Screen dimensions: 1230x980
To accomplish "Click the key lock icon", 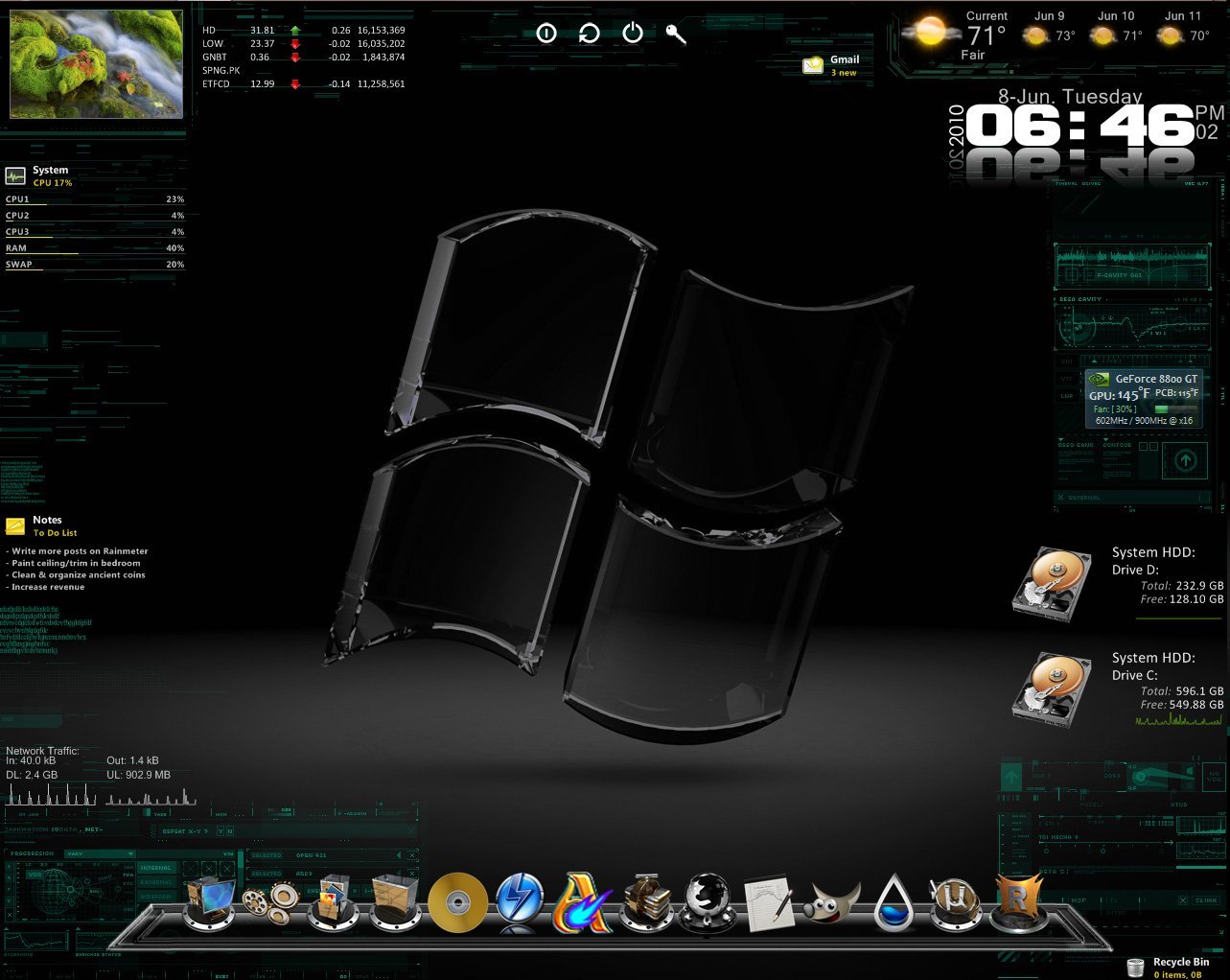I will pyautogui.click(x=676, y=35).
